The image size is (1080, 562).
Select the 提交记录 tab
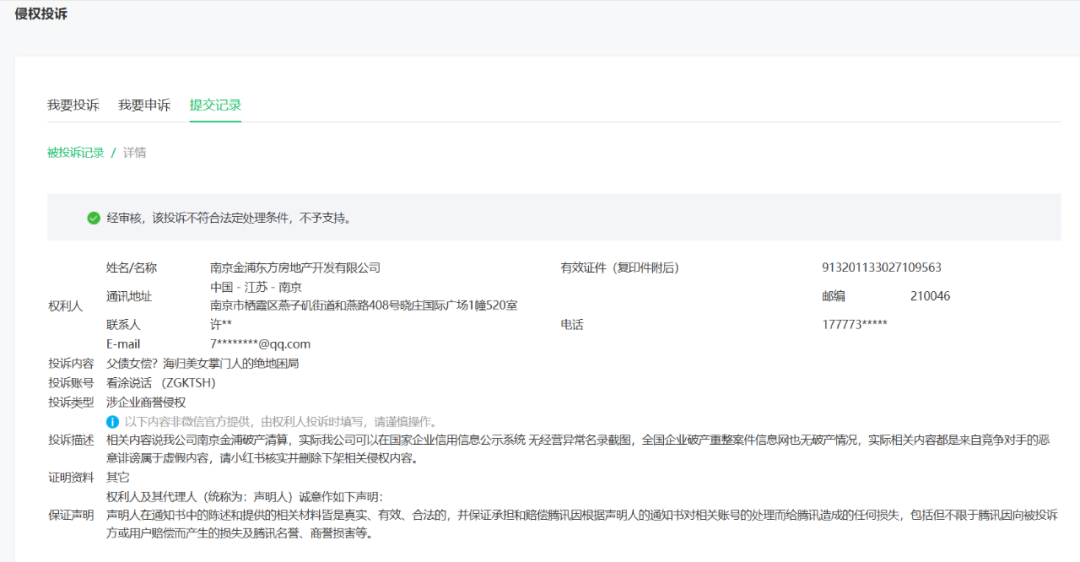(x=216, y=105)
